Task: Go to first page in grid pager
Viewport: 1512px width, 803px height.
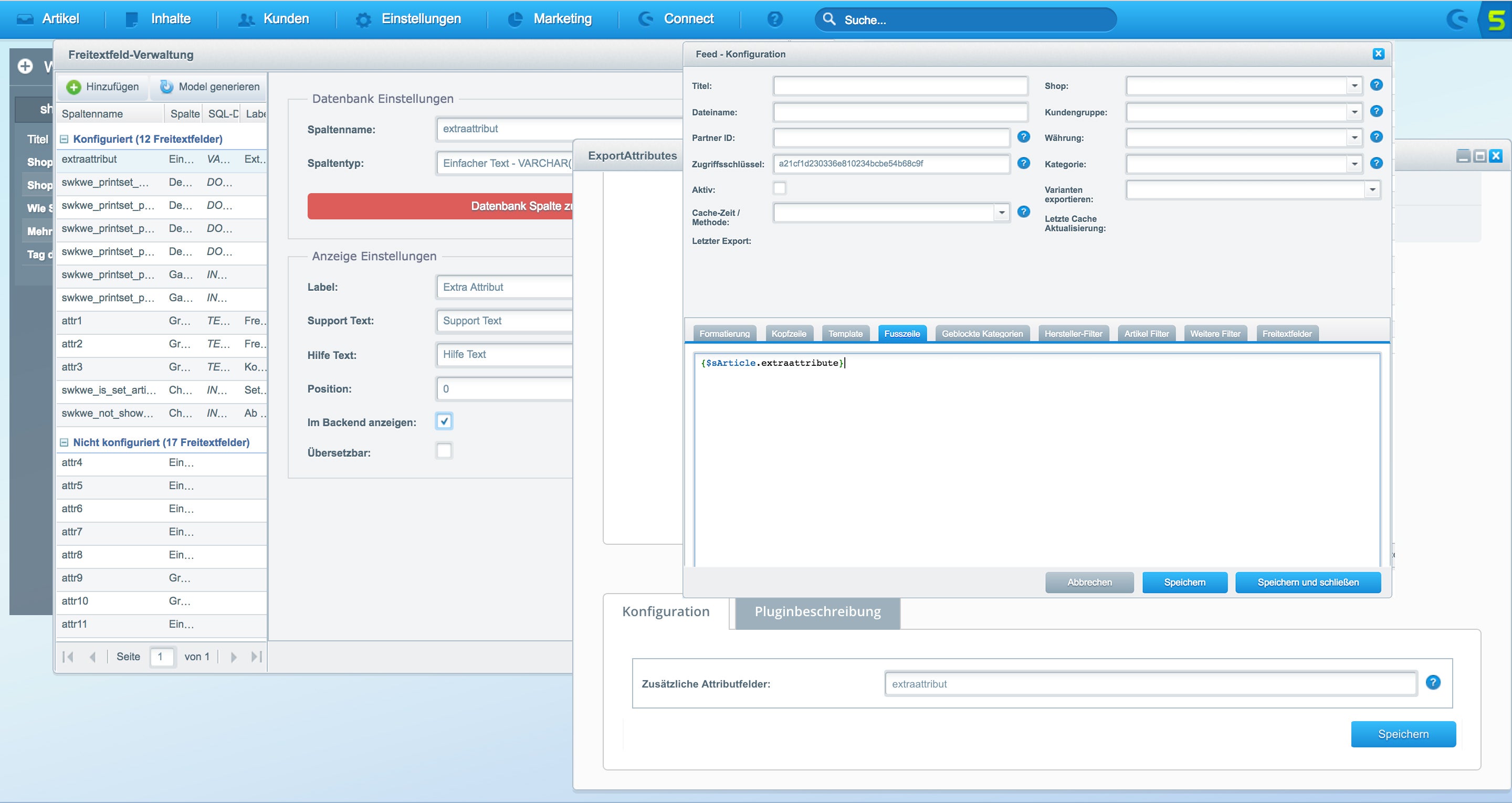Action: (68, 657)
